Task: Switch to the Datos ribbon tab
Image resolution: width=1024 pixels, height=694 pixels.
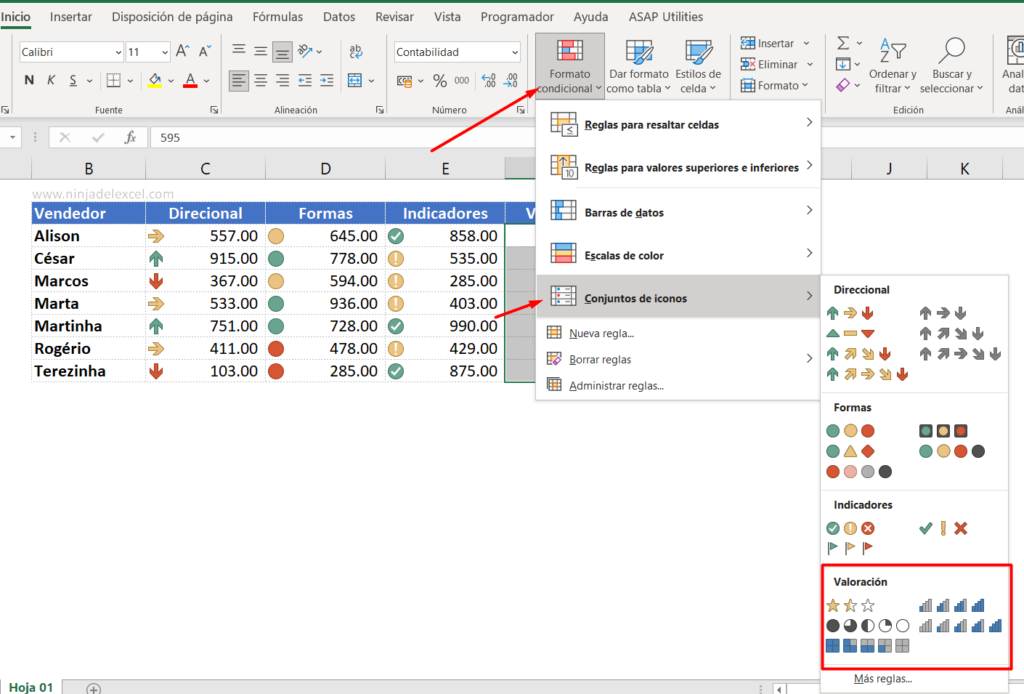Action: [x=338, y=16]
